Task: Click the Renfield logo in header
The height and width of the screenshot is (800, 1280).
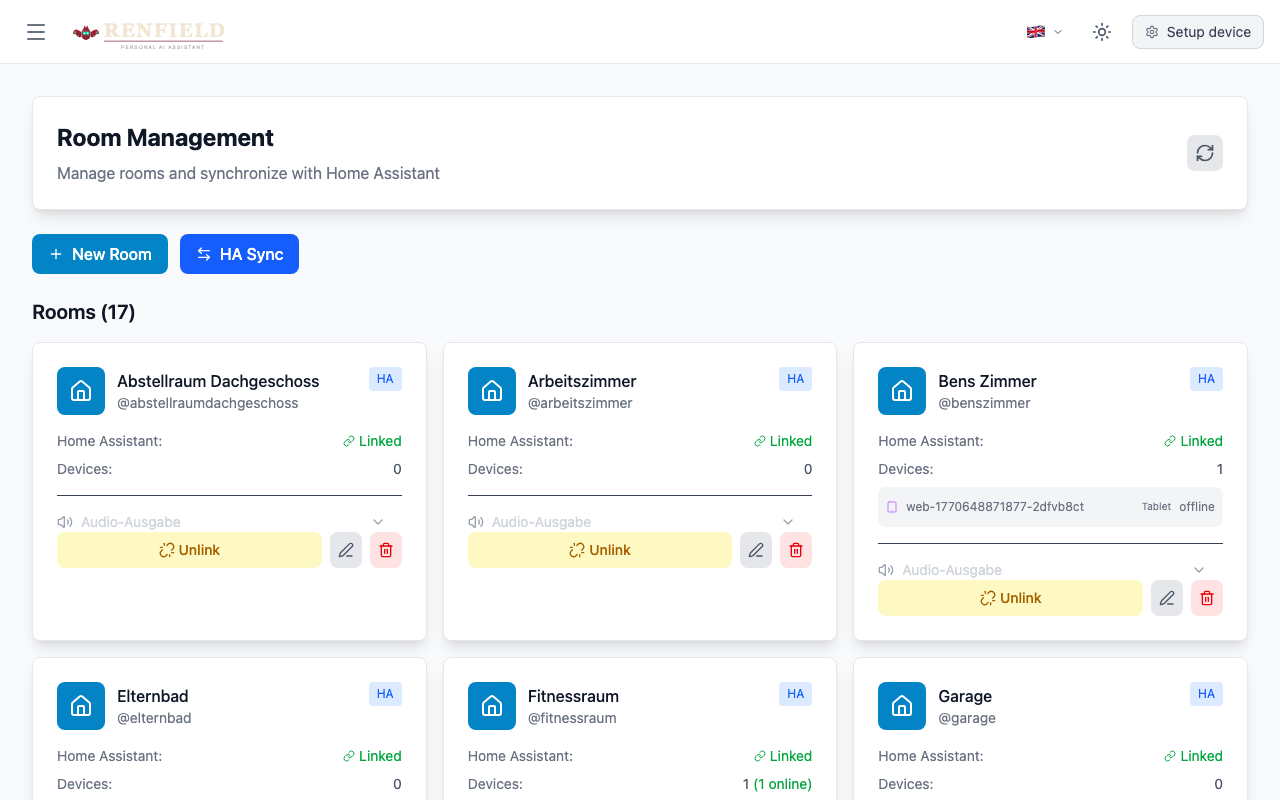Action: pyautogui.click(x=149, y=33)
